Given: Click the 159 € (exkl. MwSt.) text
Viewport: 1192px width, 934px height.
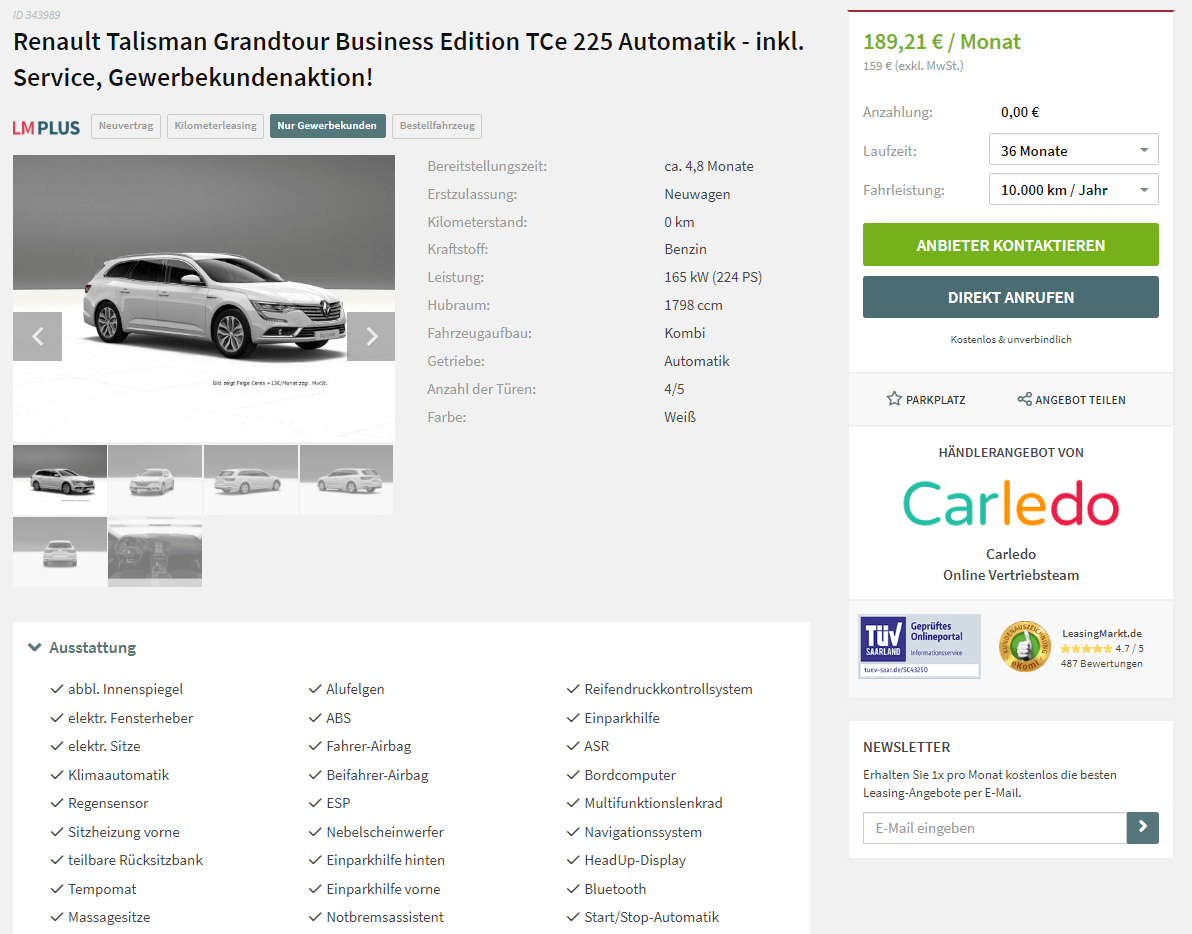Looking at the screenshot, I should (913, 66).
